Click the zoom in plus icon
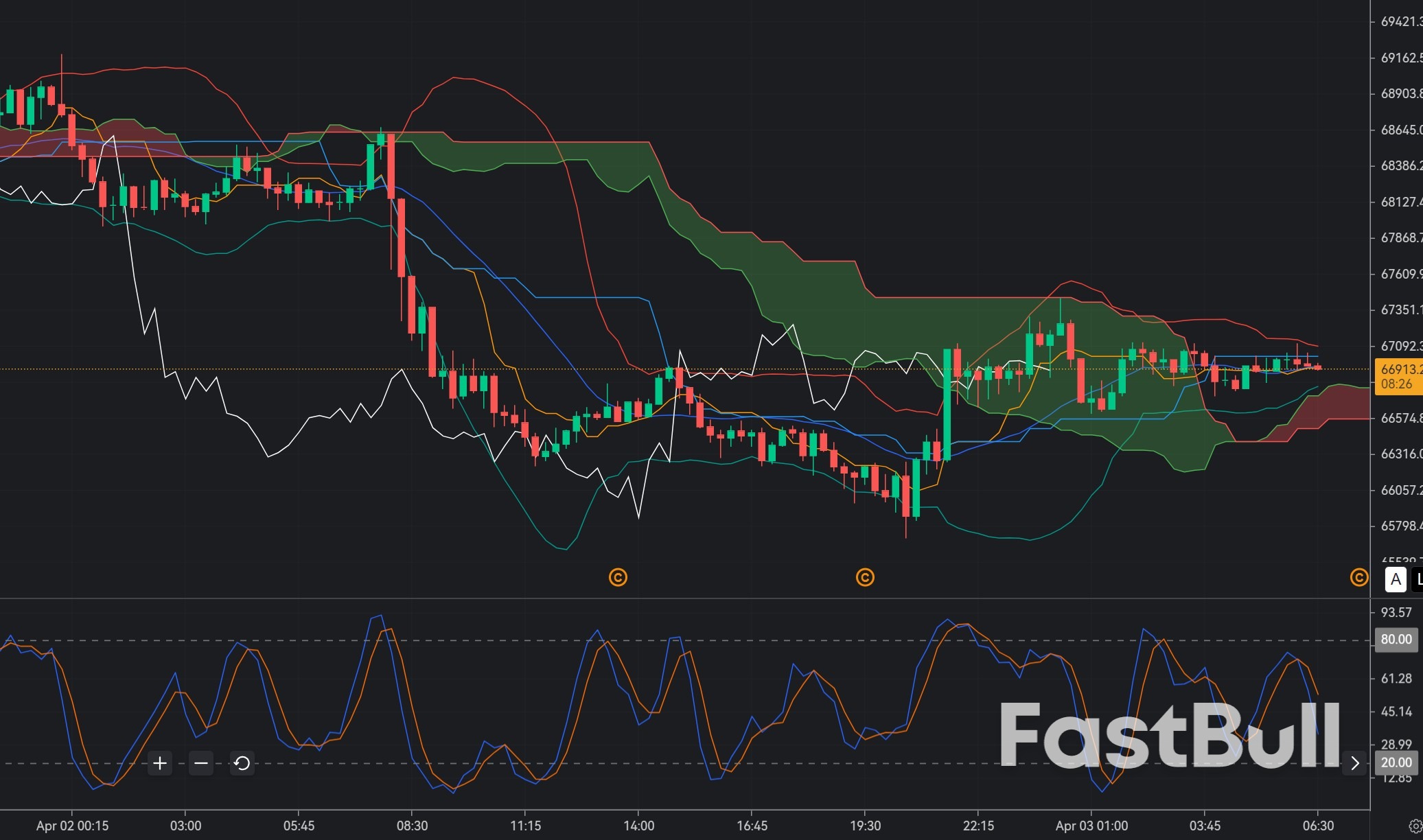 coord(159,762)
